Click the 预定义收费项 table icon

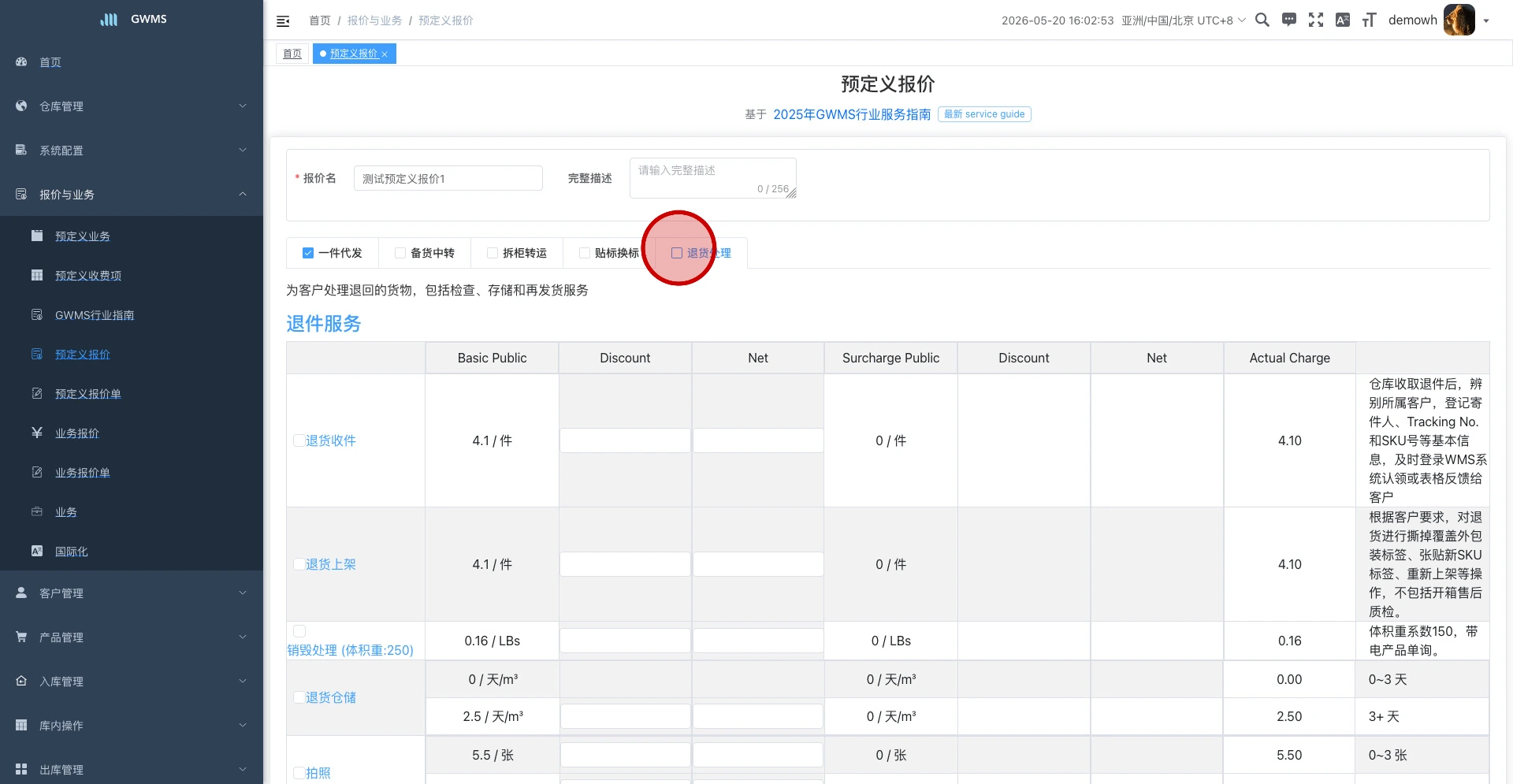(37, 275)
